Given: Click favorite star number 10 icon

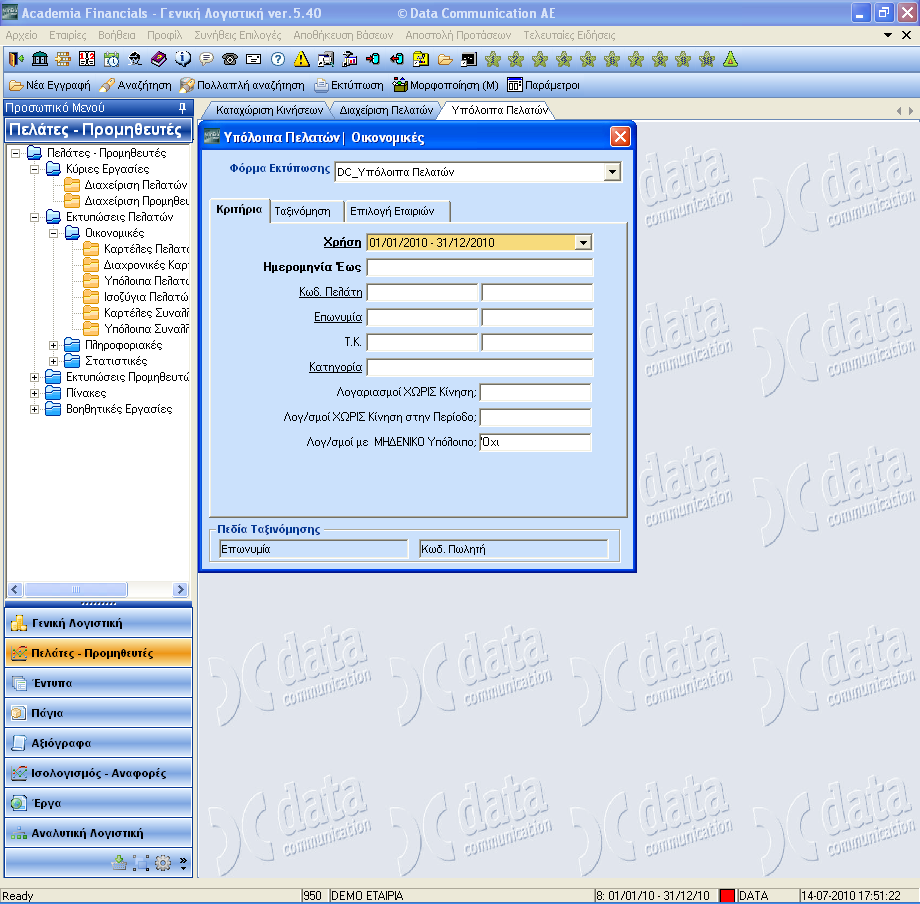Looking at the screenshot, I should [x=707, y=59].
